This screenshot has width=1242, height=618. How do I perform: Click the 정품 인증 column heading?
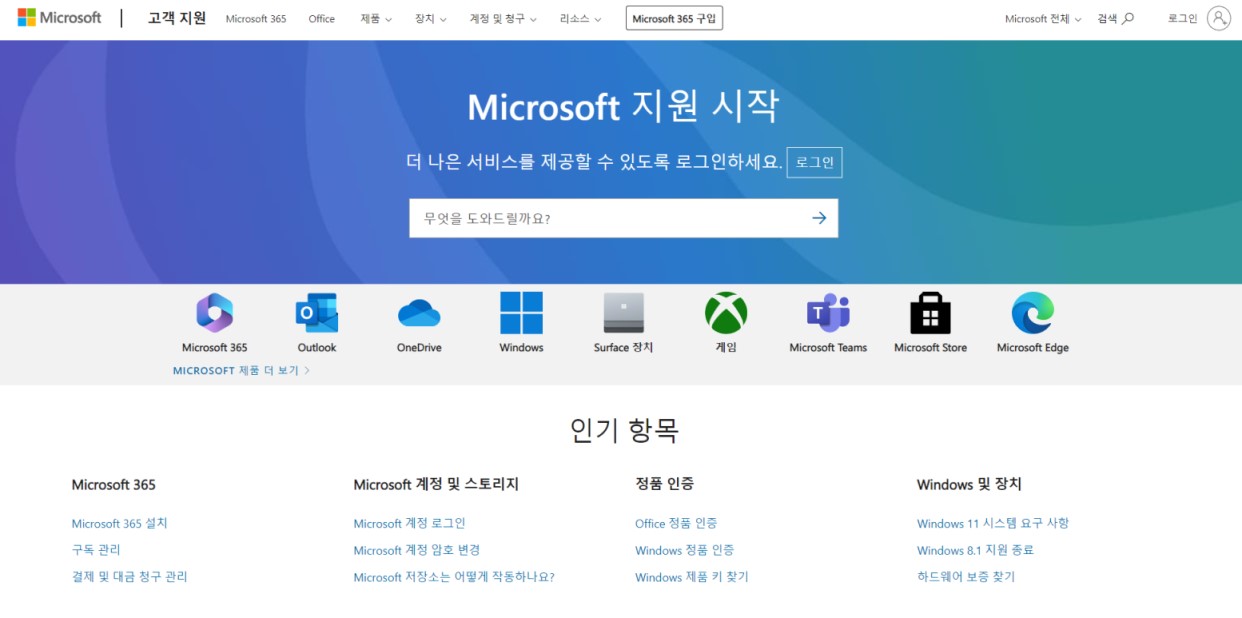click(664, 484)
